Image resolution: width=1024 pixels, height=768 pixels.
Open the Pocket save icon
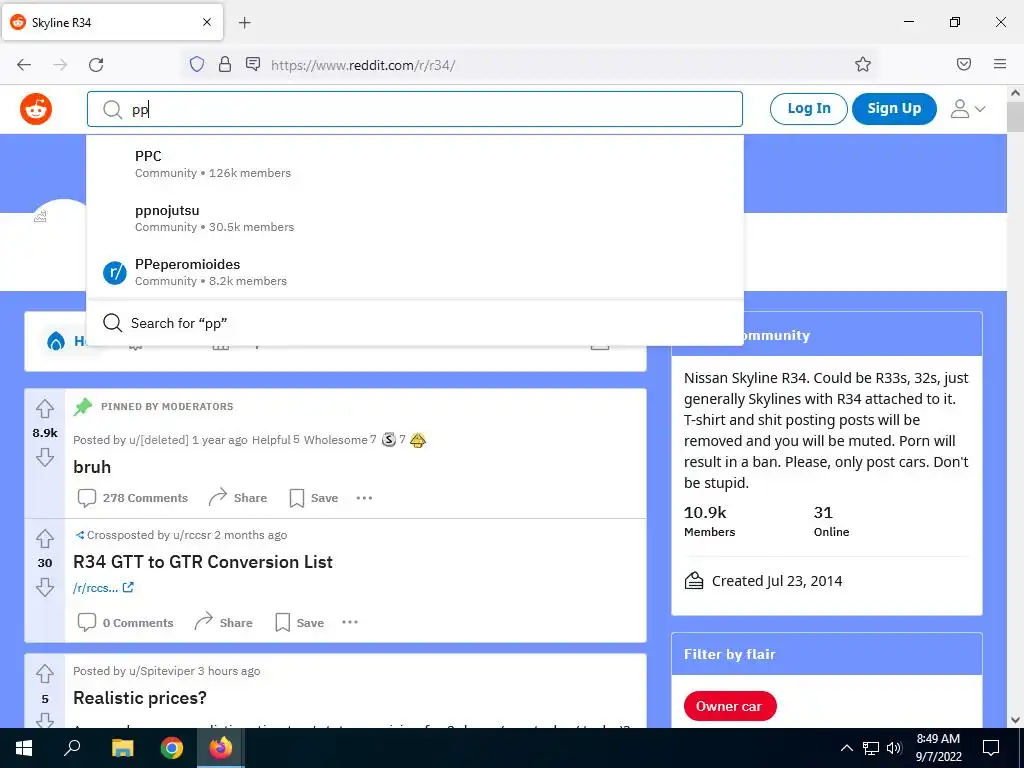964,64
